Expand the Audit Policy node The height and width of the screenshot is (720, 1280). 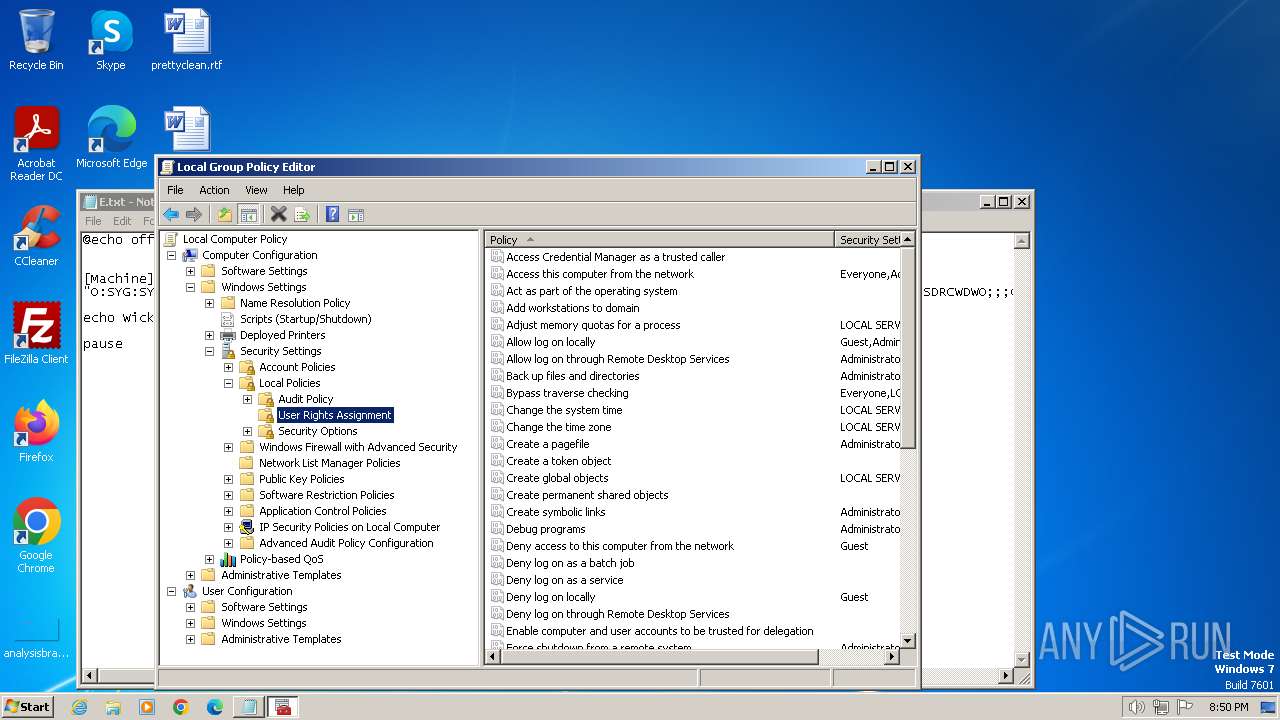(x=247, y=399)
